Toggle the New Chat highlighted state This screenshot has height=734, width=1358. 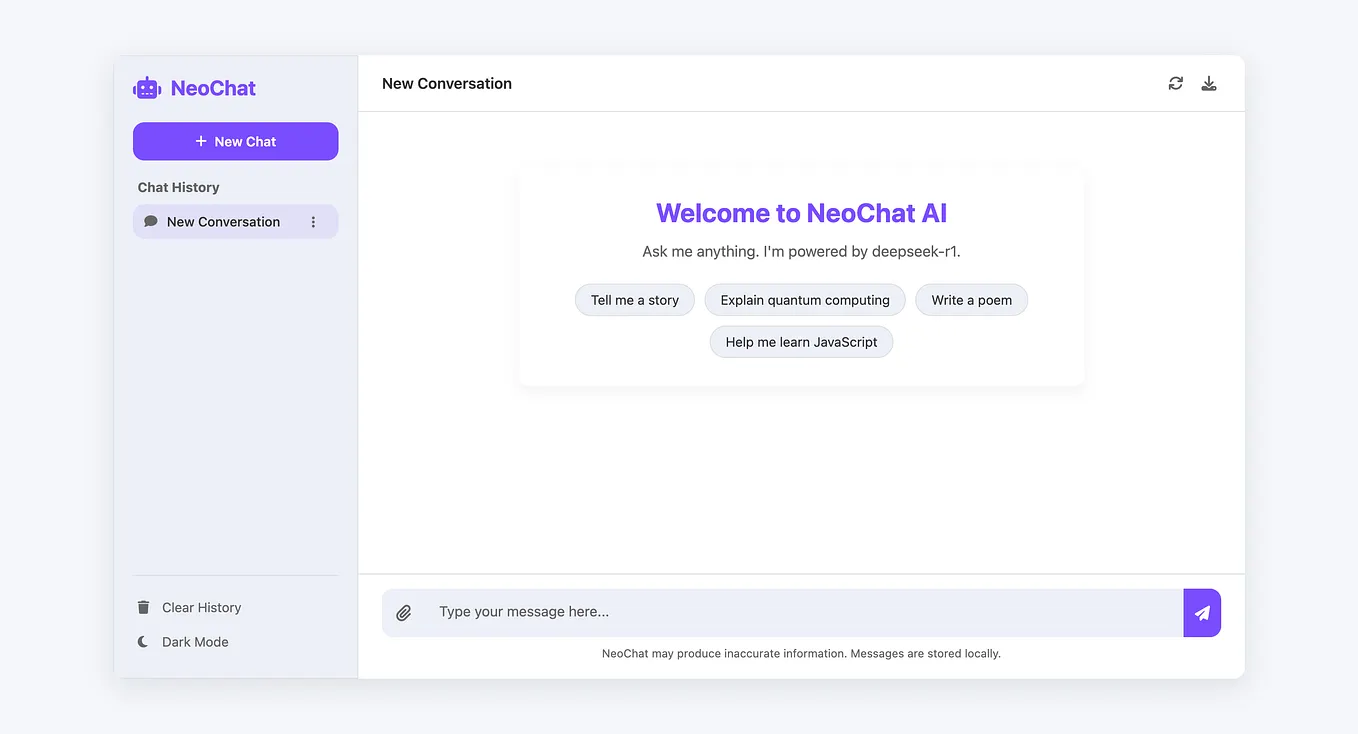235,141
